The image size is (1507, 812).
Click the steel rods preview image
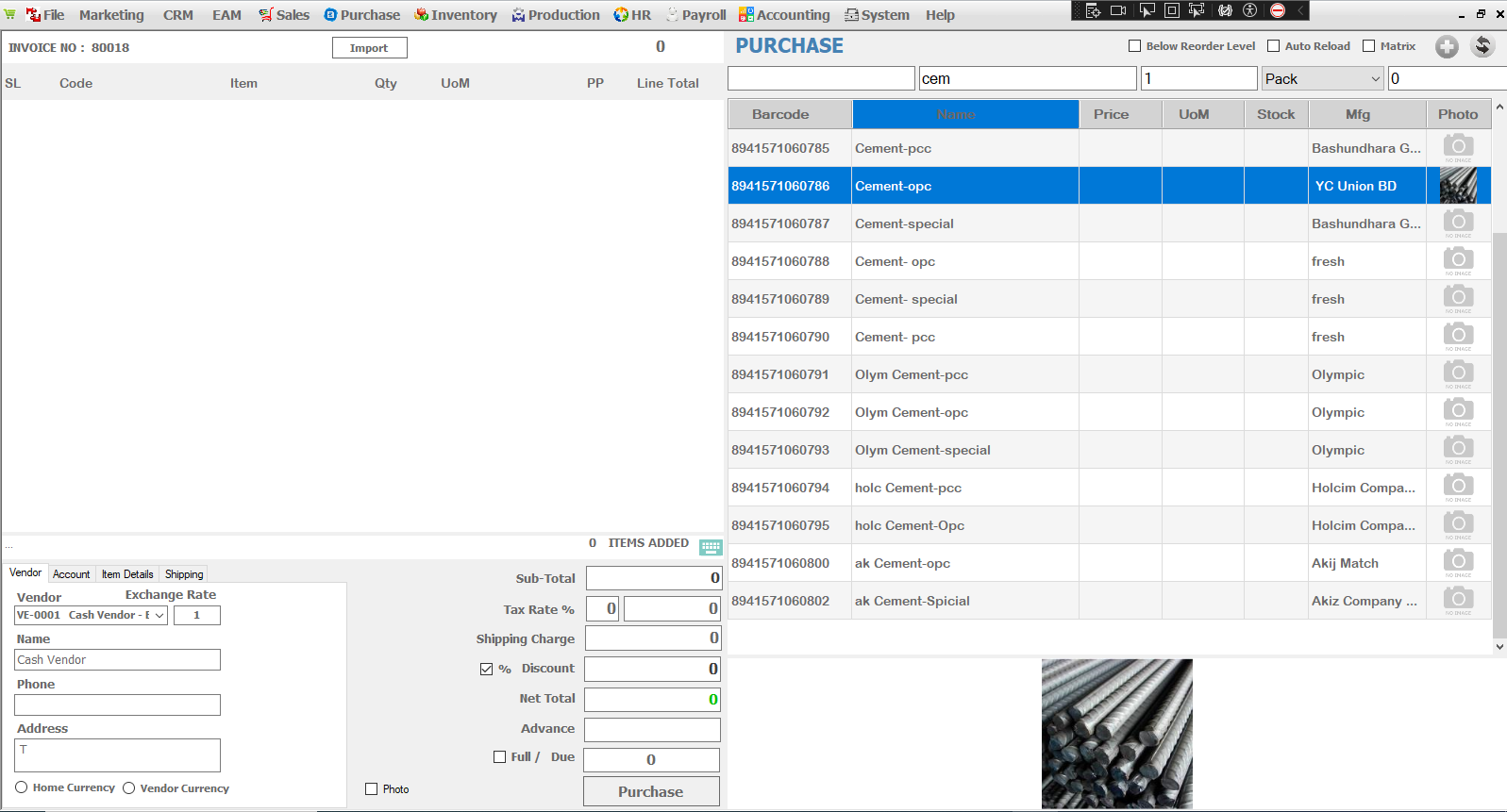1116,733
